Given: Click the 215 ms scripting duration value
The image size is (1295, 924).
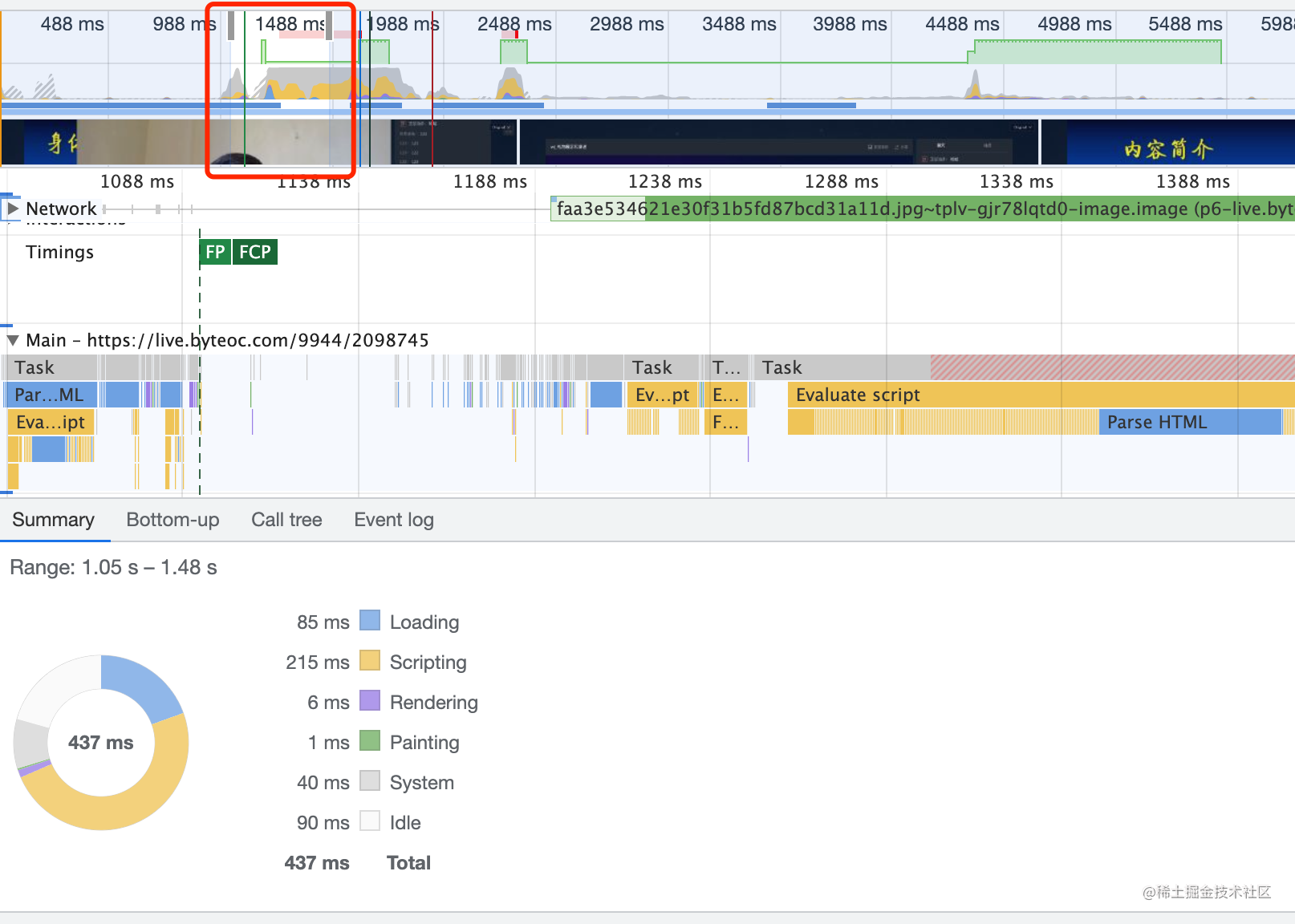Looking at the screenshot, I should [318, 663].
